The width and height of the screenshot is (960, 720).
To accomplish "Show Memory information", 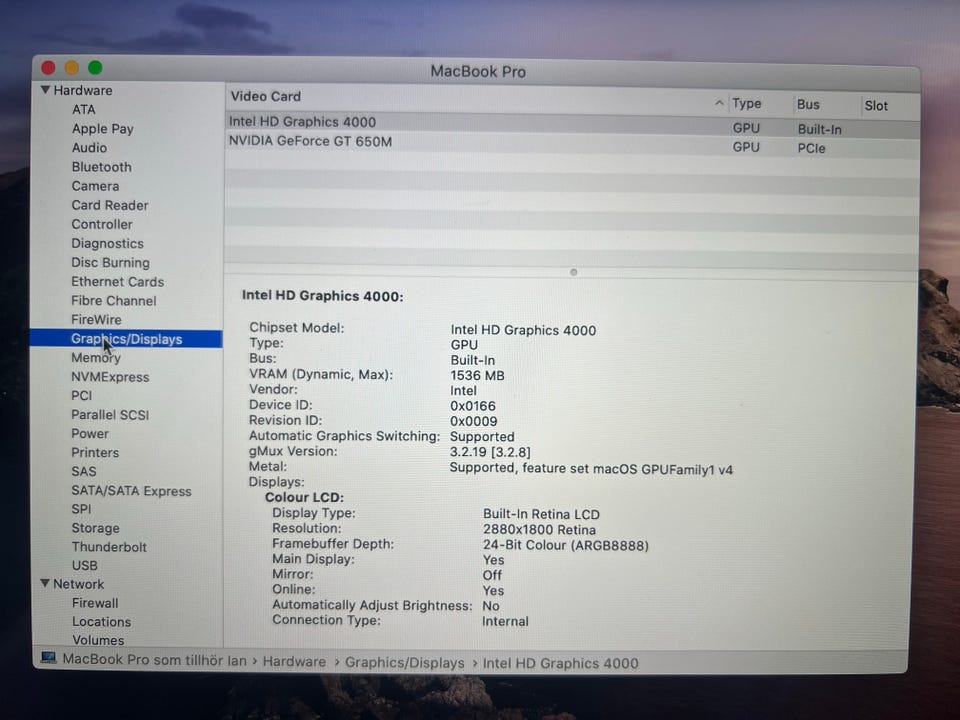I will 96,358.
